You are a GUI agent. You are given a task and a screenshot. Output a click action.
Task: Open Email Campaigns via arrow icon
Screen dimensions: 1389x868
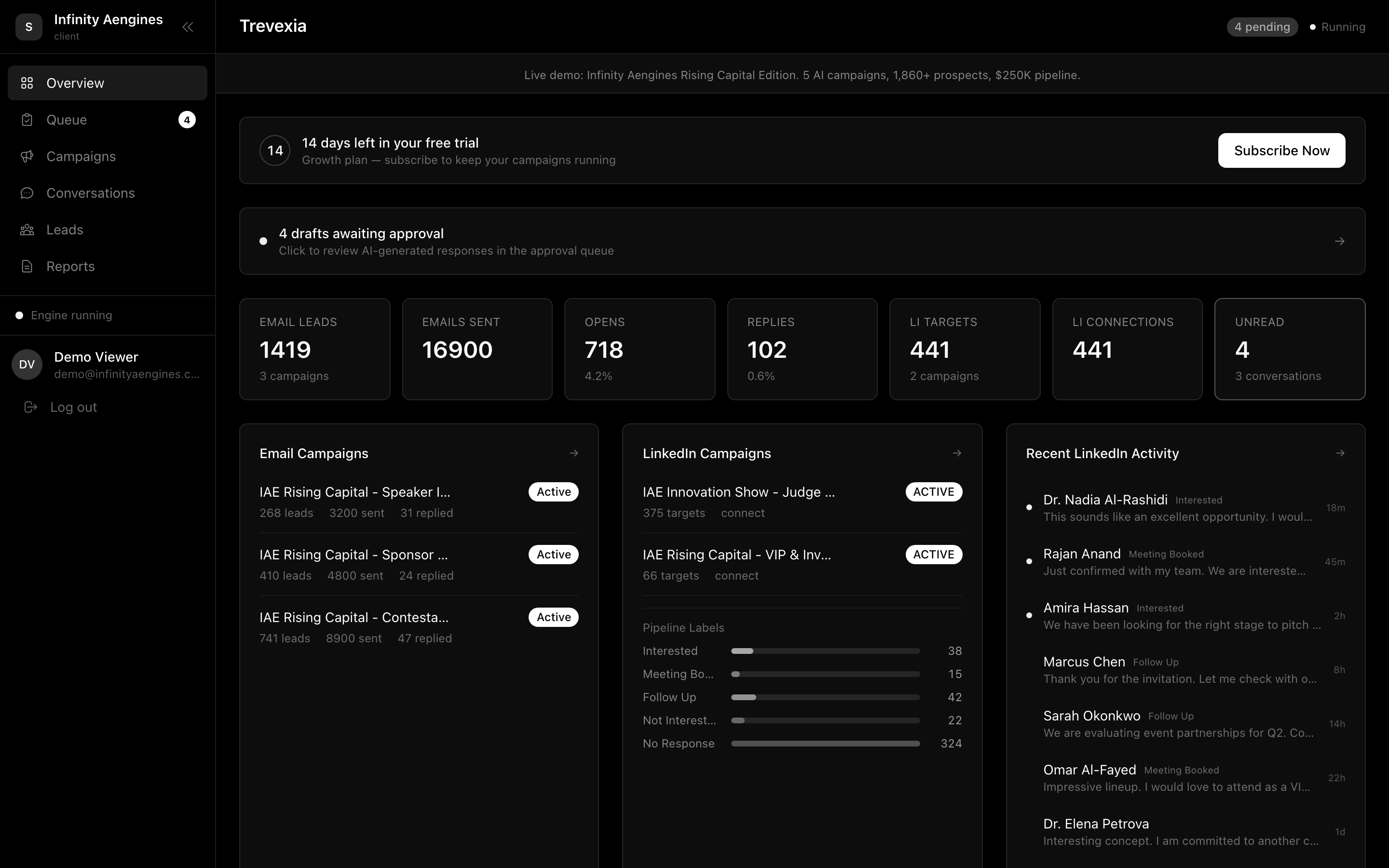(x=573, y=453)
